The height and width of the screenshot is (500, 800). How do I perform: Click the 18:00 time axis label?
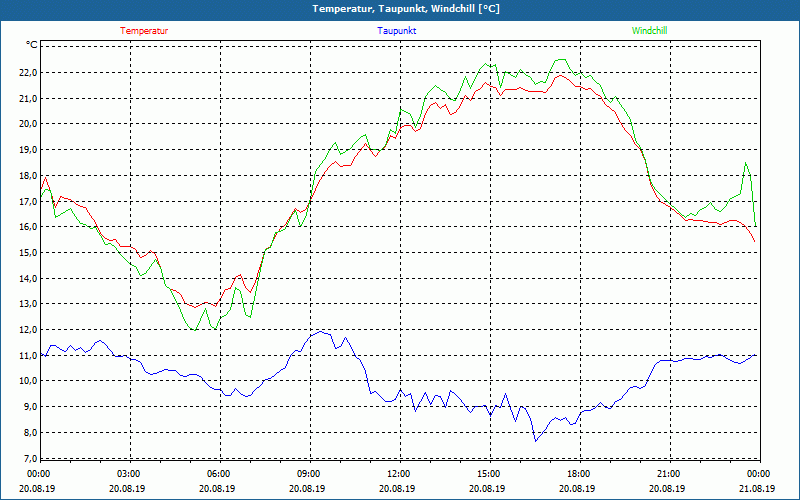pos(578,473)
